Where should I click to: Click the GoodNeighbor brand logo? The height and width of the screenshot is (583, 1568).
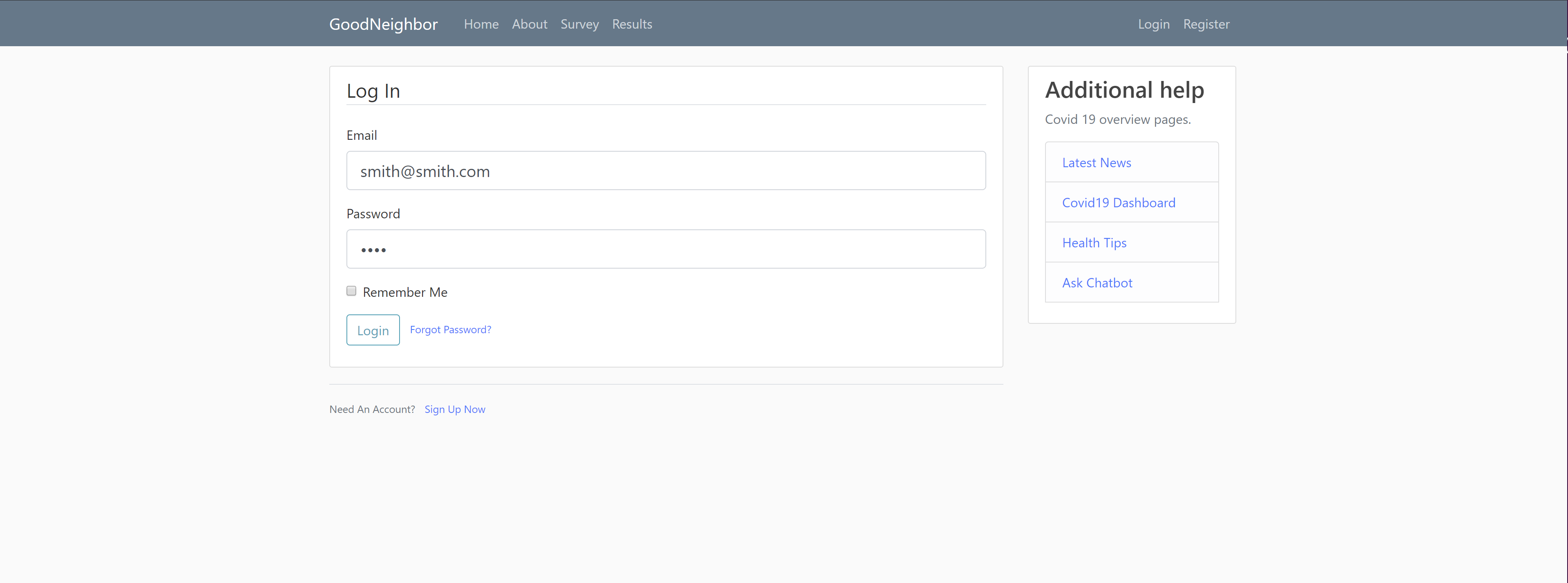click(383, 24)
